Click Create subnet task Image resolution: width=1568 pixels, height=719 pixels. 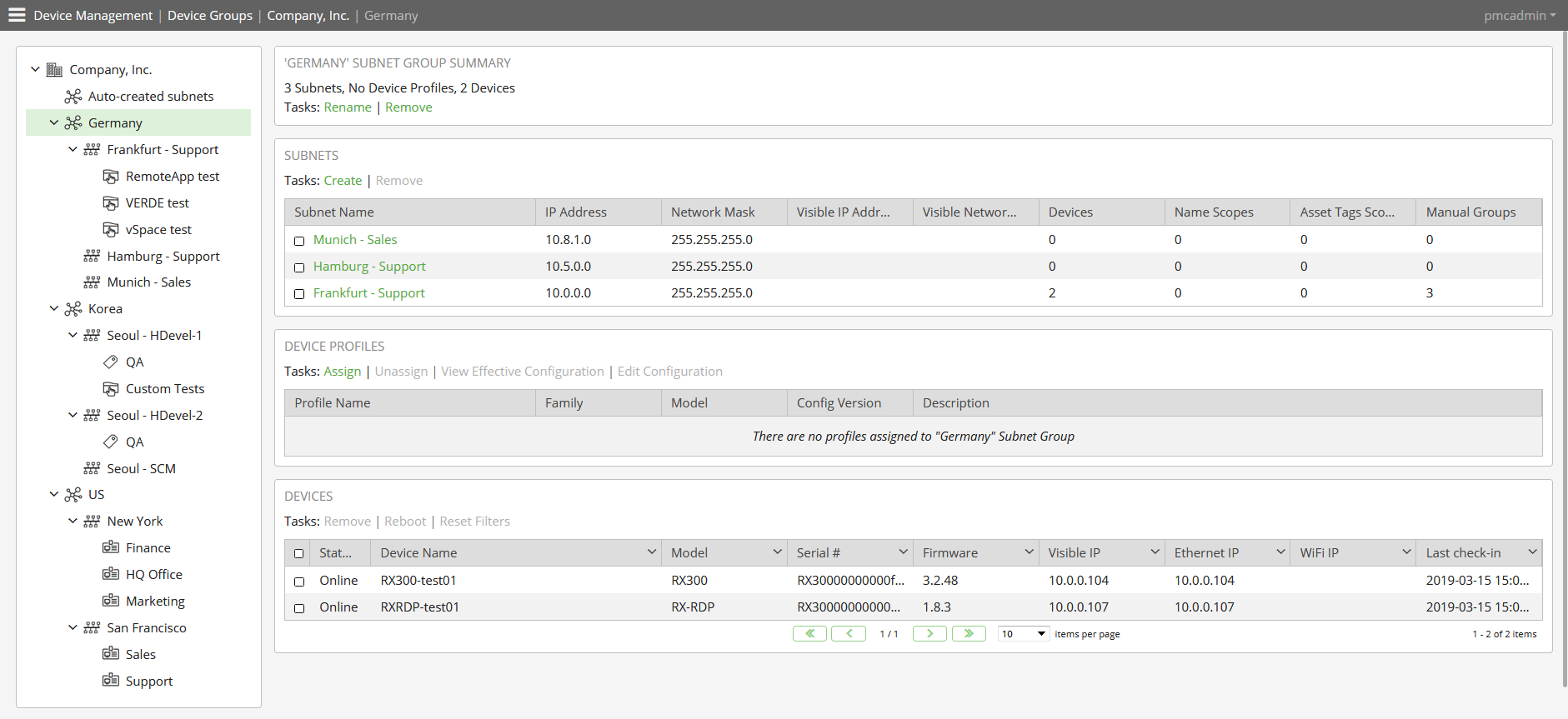343,181
